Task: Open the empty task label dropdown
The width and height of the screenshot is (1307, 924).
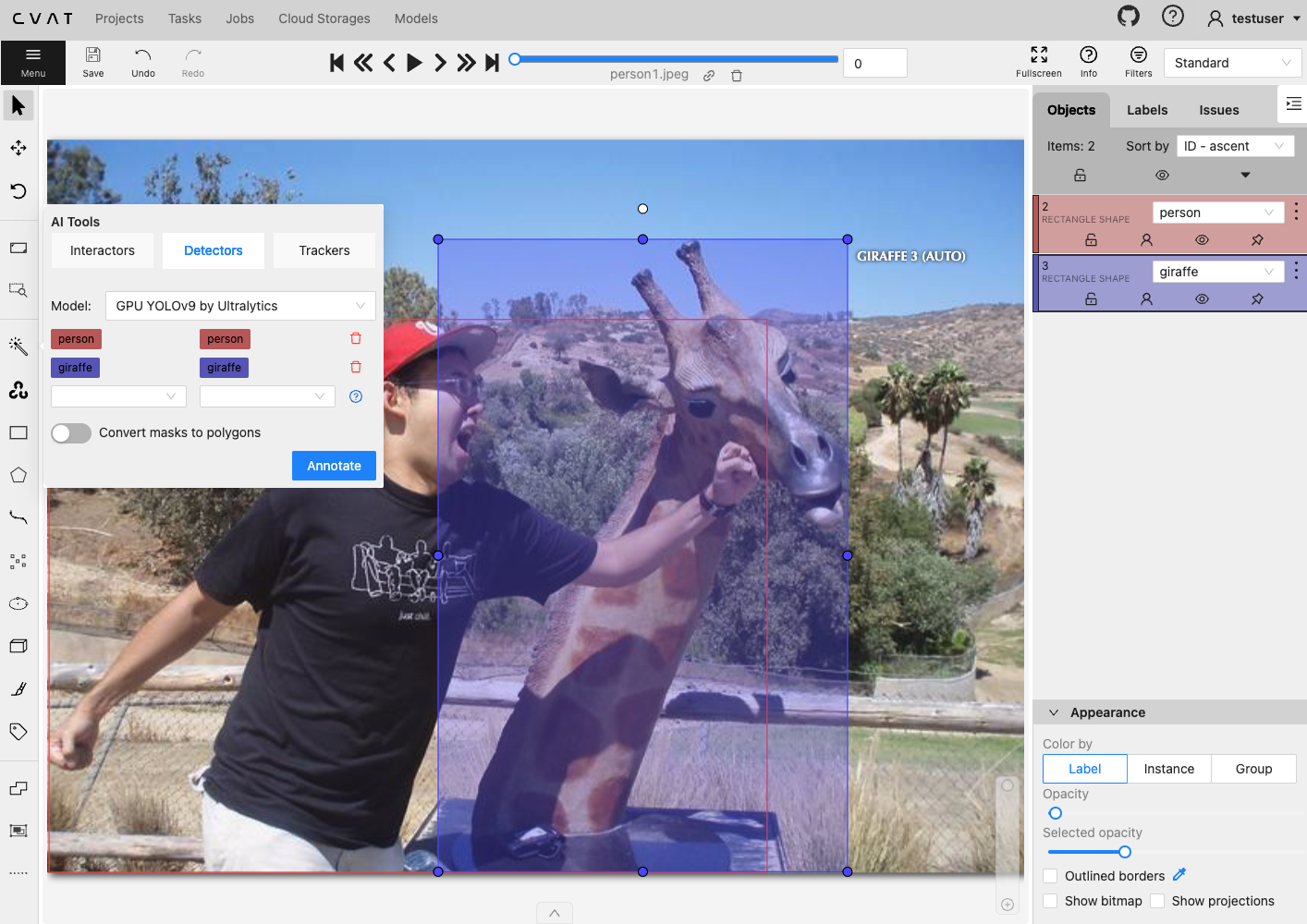Action: coord(267,396)
